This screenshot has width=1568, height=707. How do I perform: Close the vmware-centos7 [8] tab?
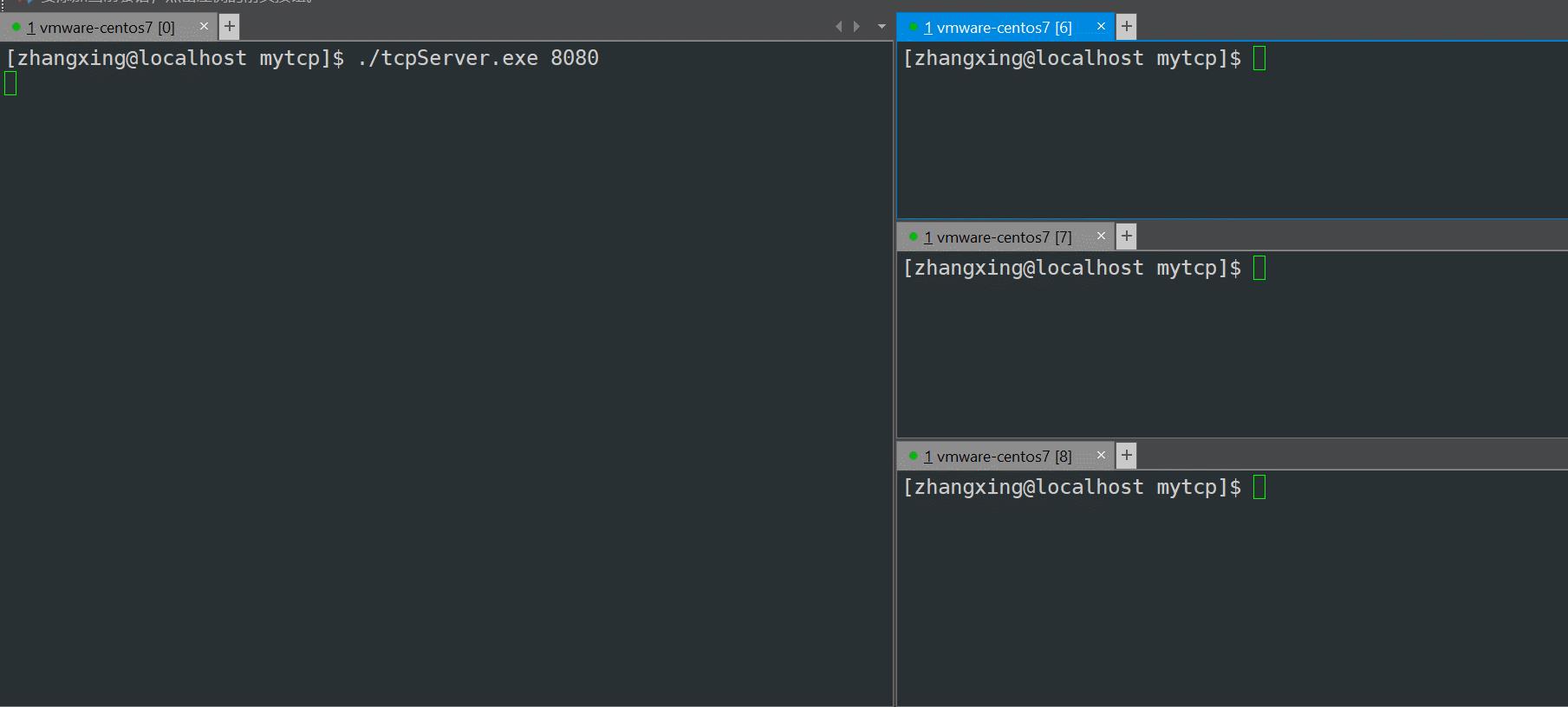point(1101,455)
